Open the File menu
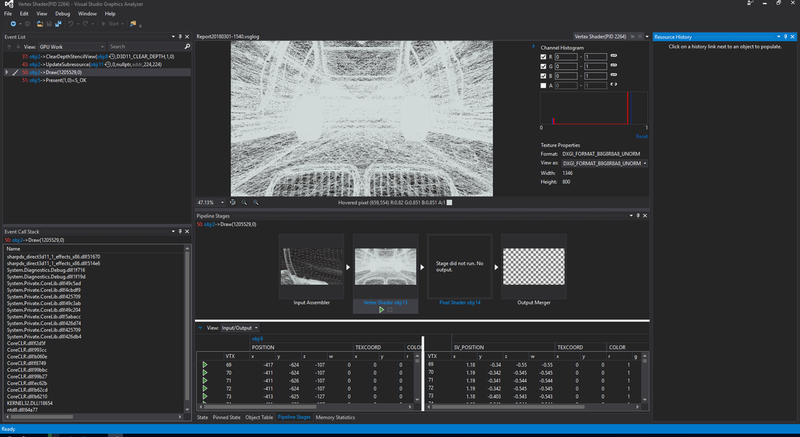This screenshot has width=800, height=437. pos(8,14)
